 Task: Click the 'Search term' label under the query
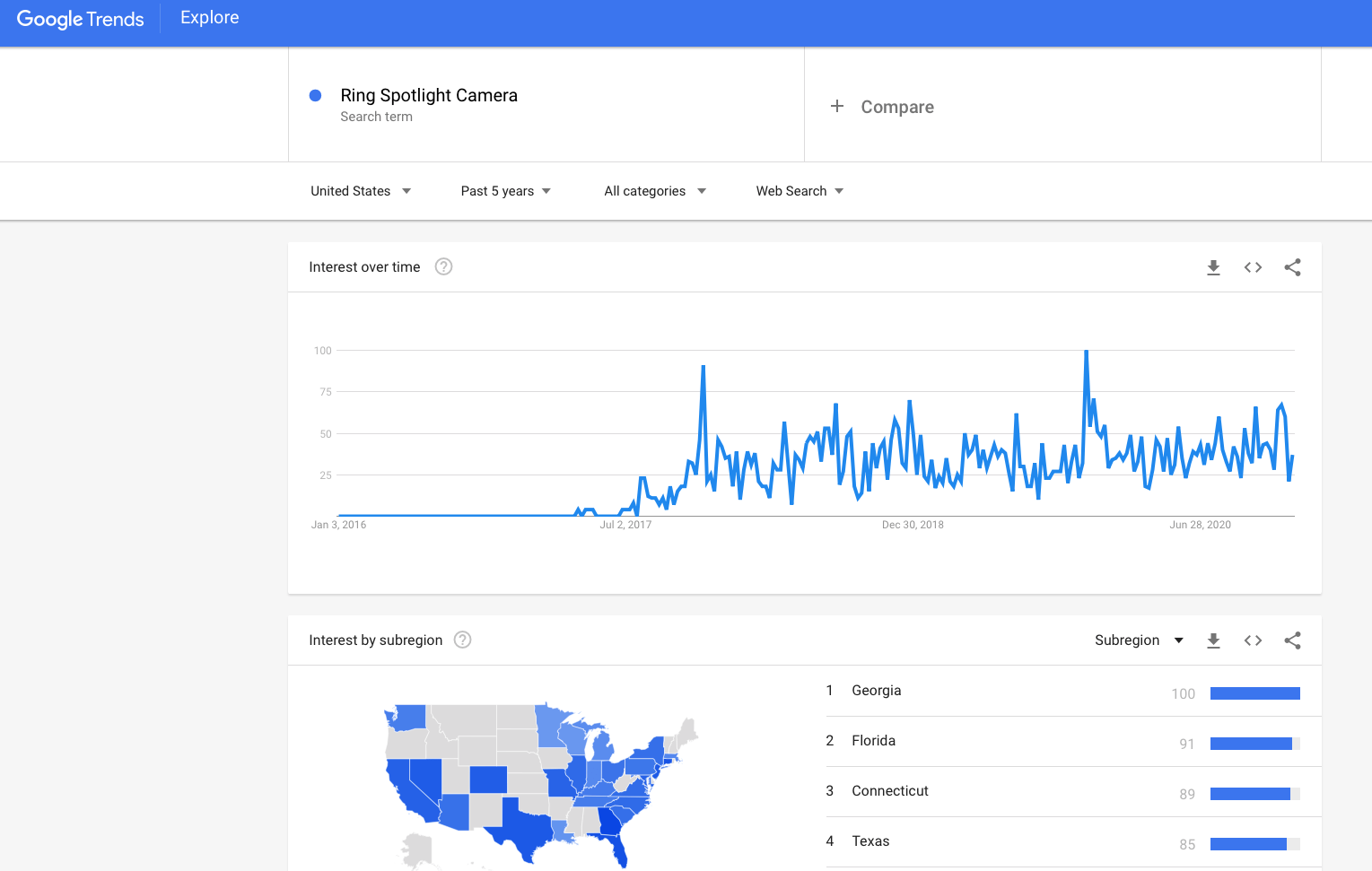coord(376,117)
